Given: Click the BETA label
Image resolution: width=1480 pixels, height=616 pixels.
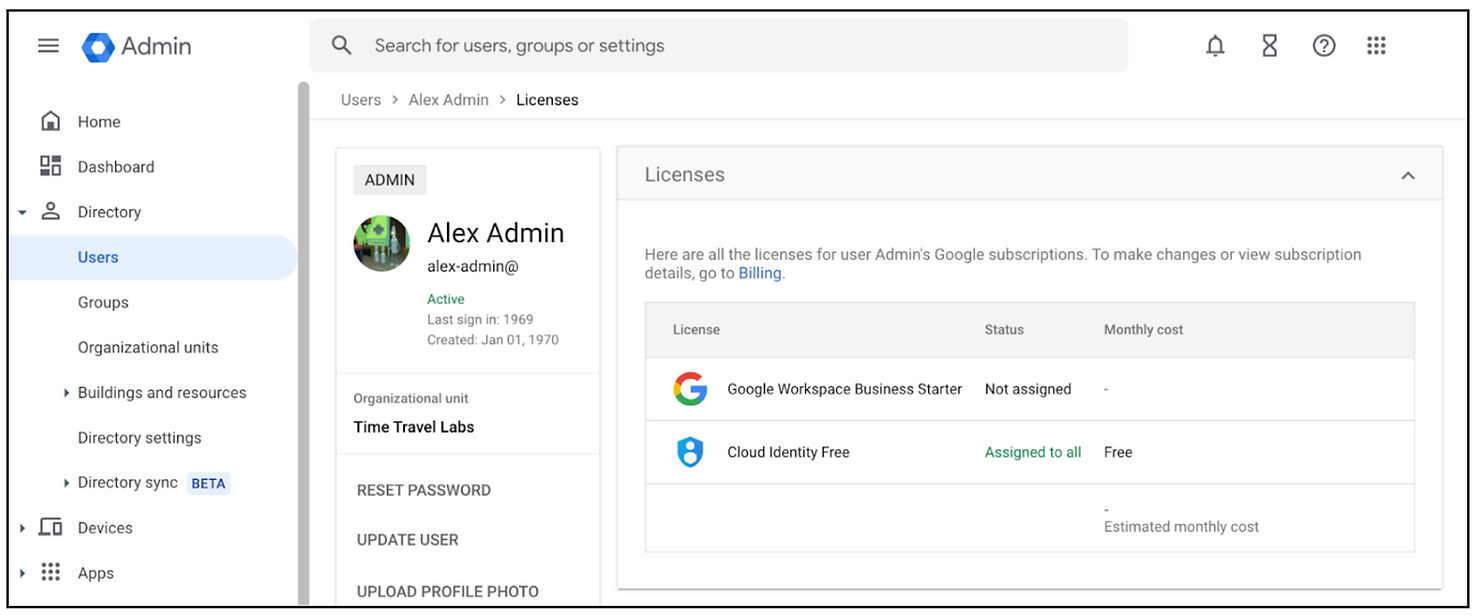Looking at the screenshot, I should [x=208, y=483].
